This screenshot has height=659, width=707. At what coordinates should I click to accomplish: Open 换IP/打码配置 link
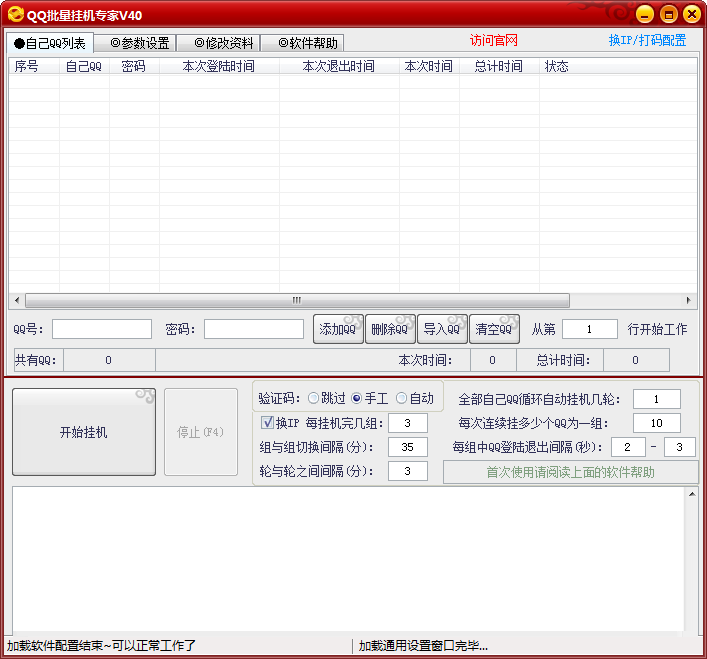647,41
